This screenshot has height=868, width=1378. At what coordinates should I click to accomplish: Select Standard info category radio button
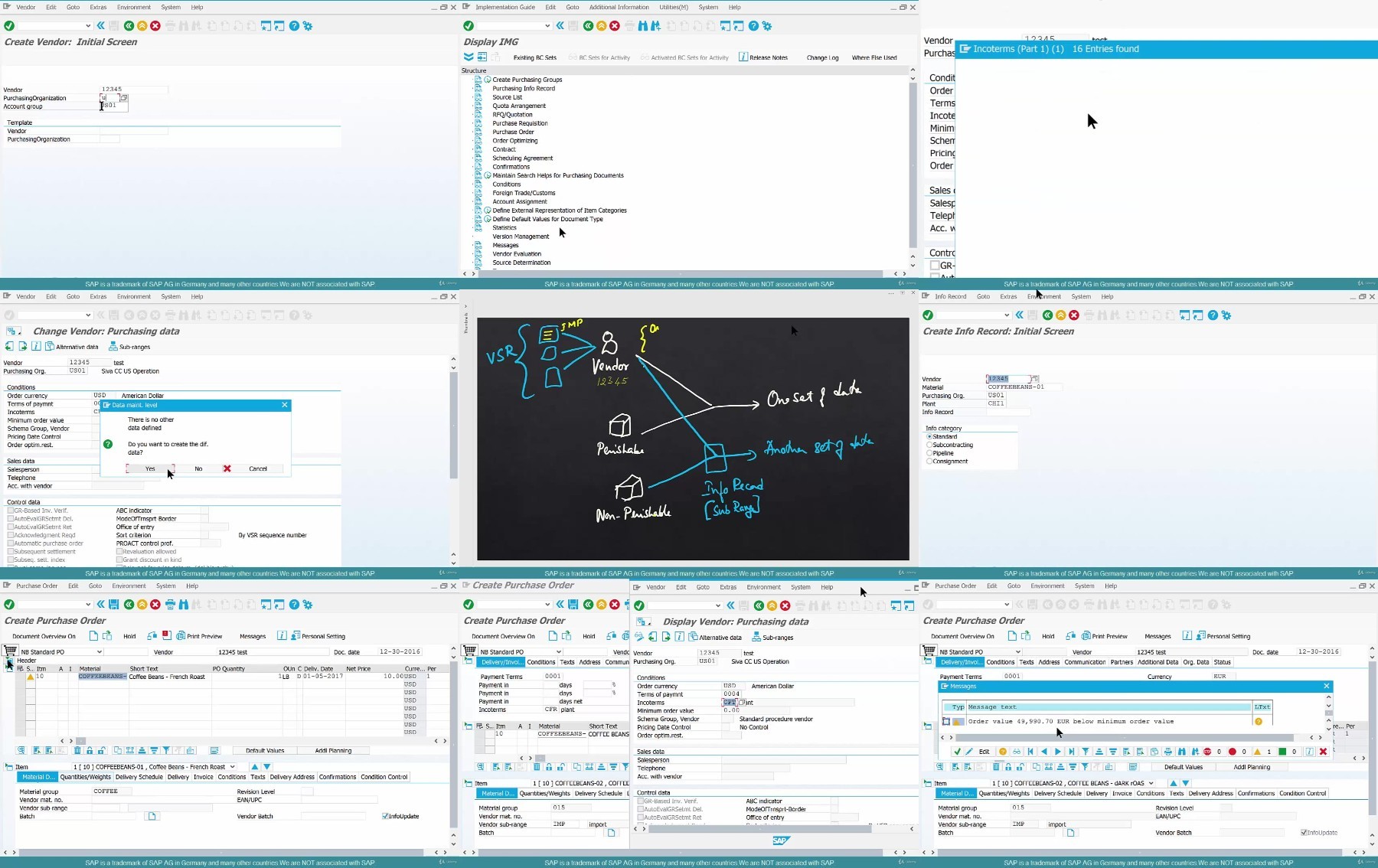coord(929,436)
